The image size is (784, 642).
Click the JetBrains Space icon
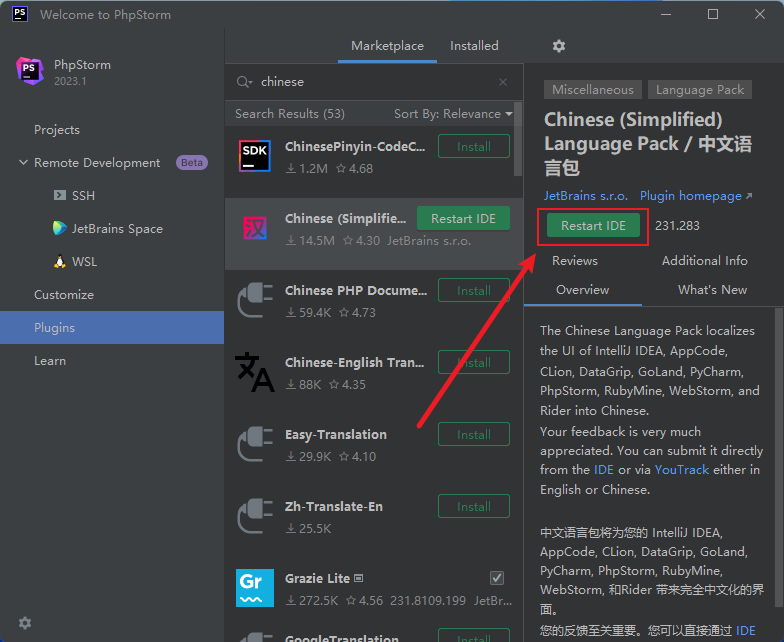(60, 228)
